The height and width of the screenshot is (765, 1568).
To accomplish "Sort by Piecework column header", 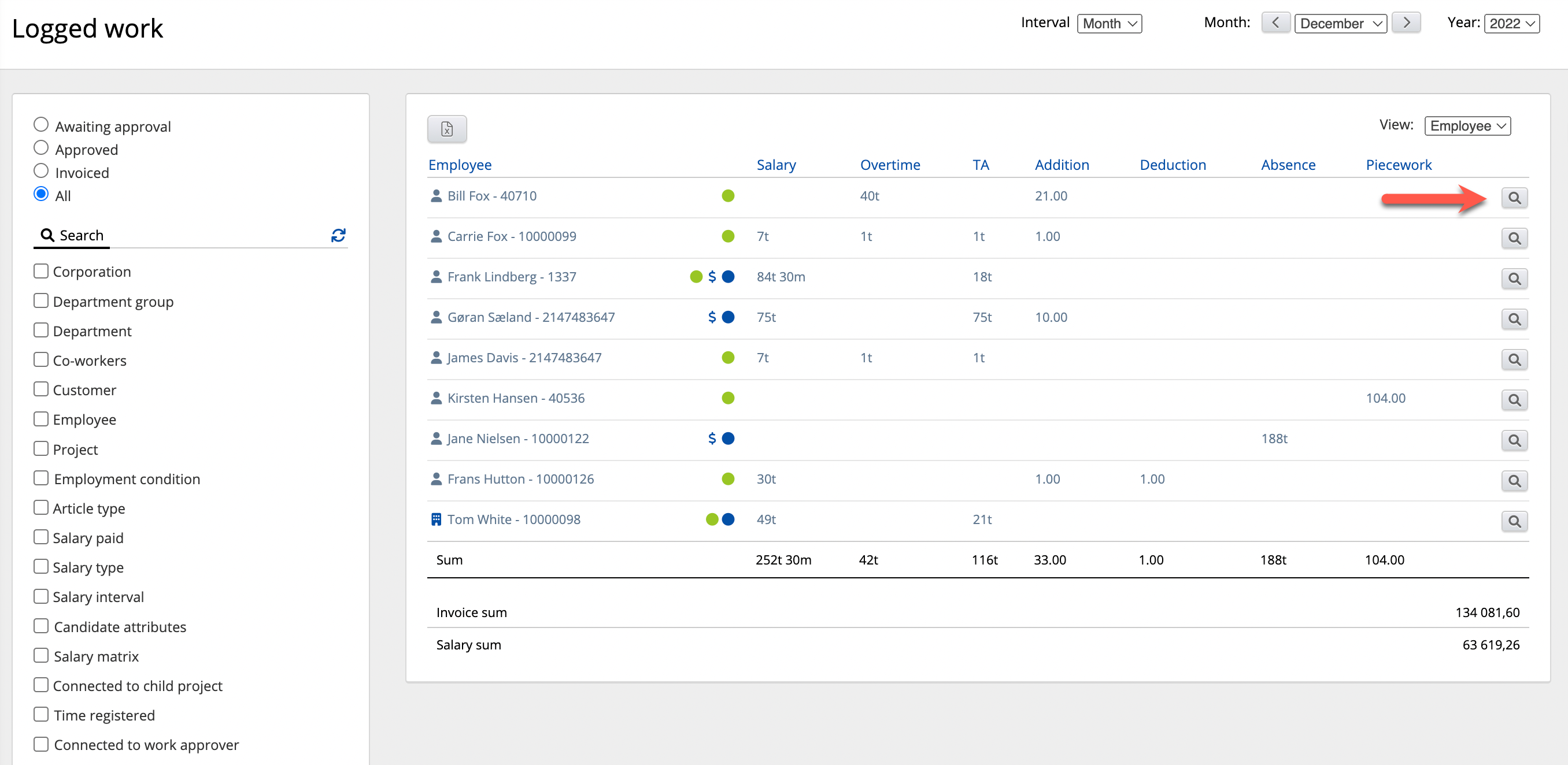I will point(1398,165).
